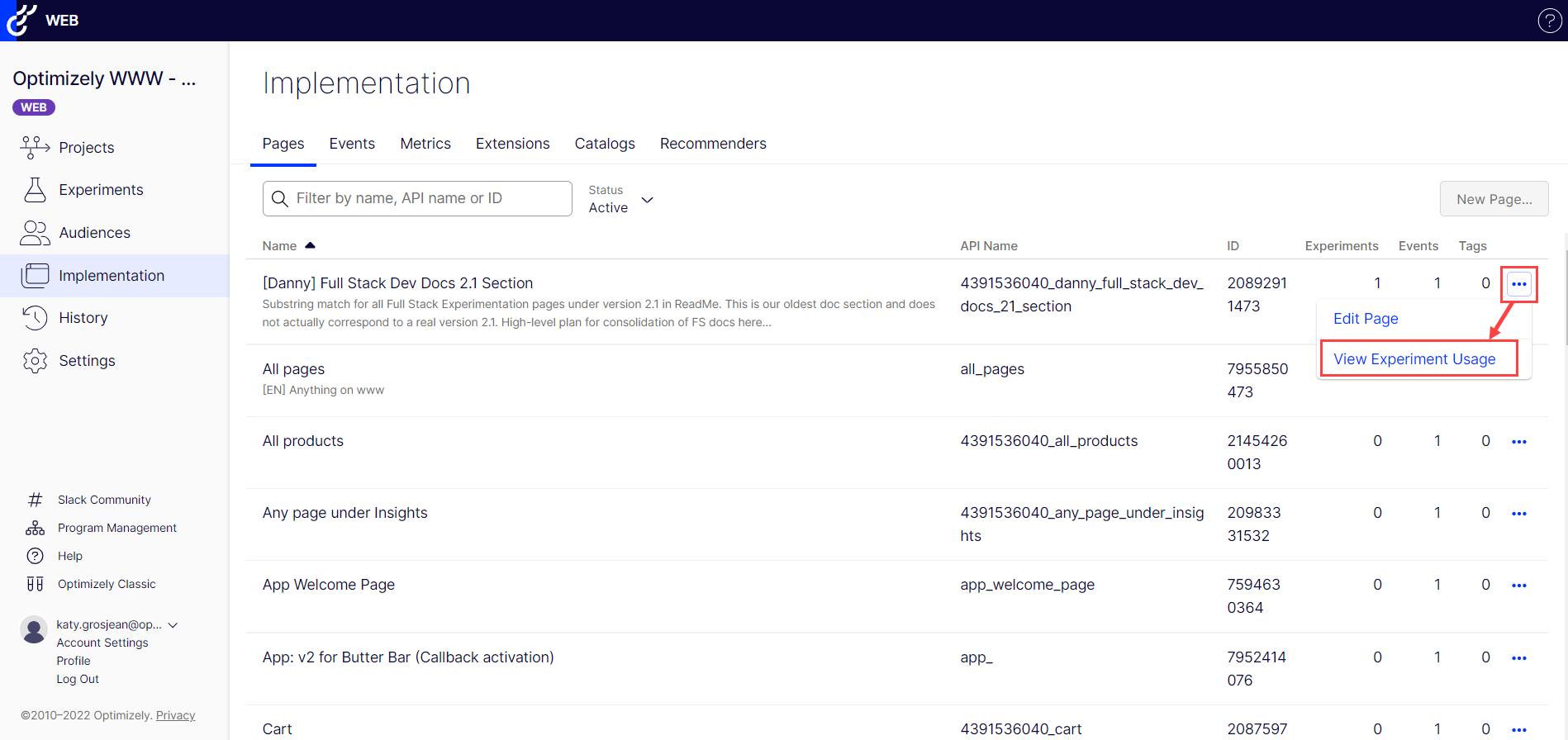Click the Implementation pages icon

tap(35, 276)
